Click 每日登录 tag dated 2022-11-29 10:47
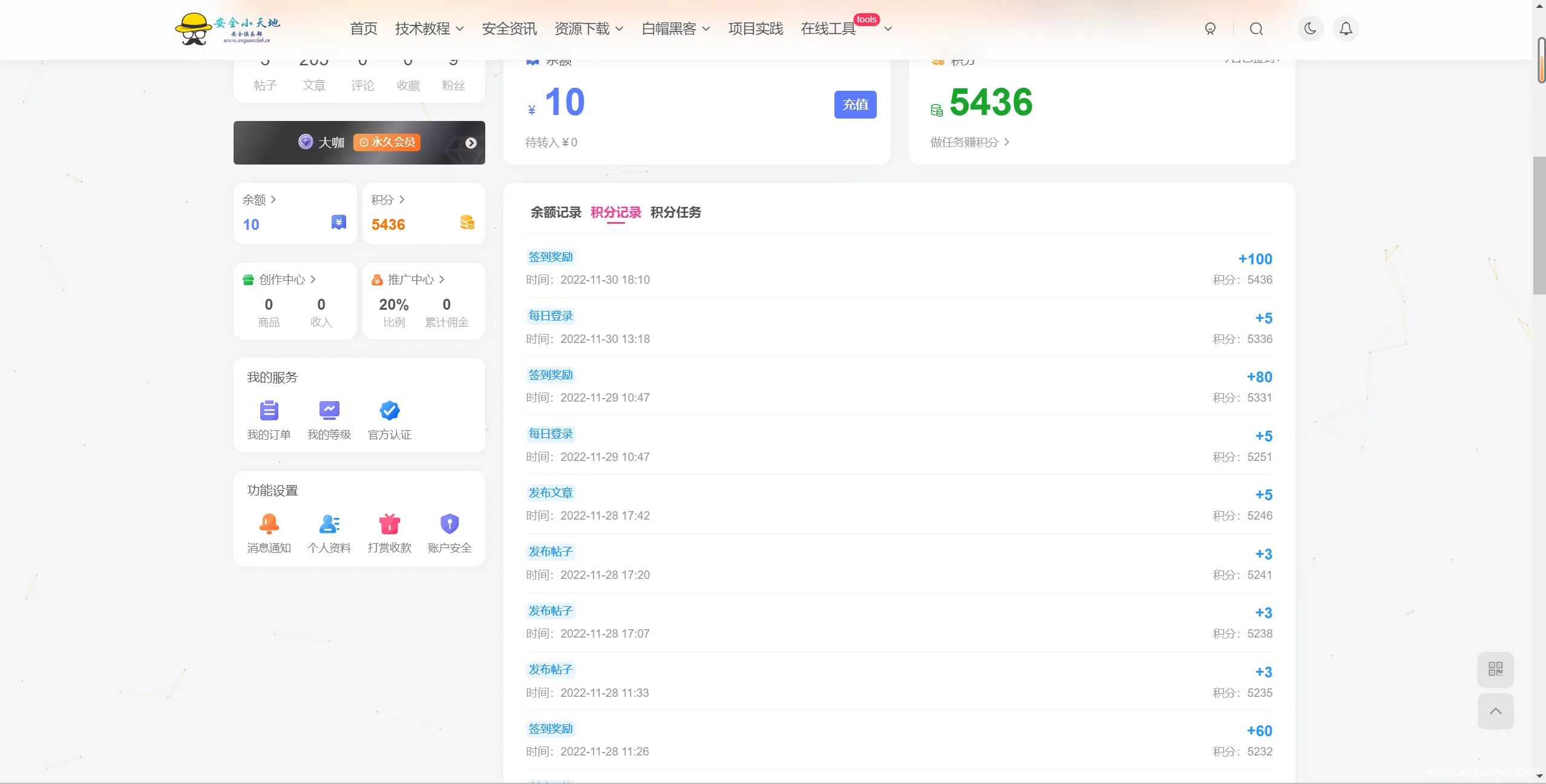The height and width of the screenshot is (784, 1546). 550,434
